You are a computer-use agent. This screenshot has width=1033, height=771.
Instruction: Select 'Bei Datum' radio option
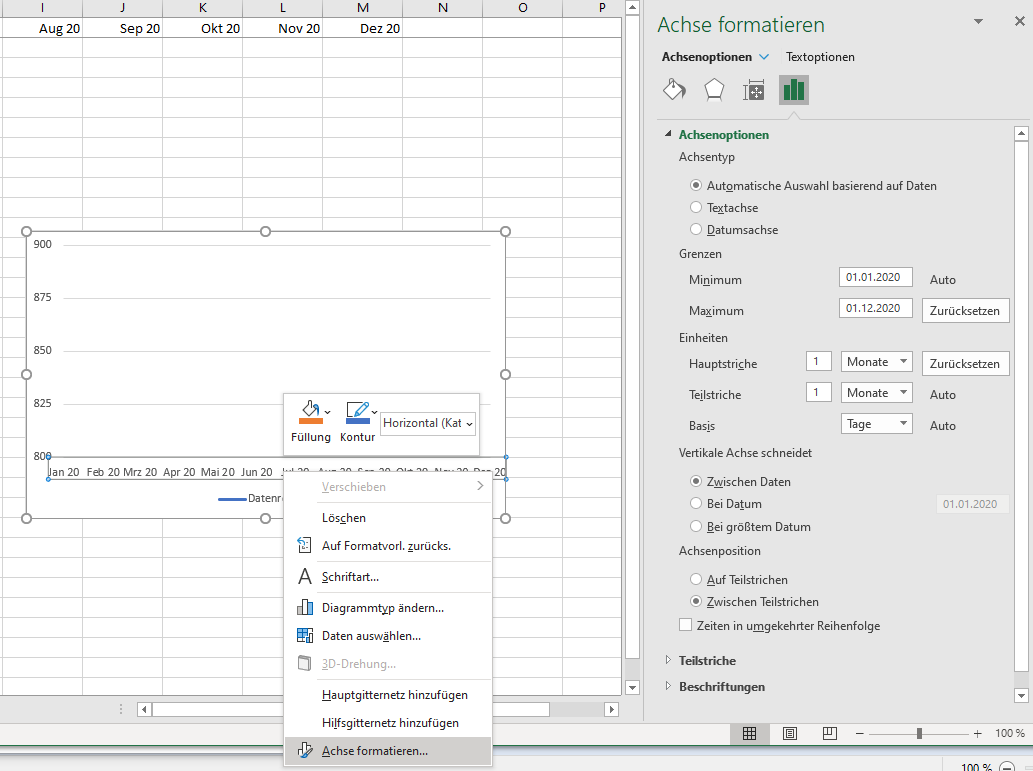coord(696,503)
